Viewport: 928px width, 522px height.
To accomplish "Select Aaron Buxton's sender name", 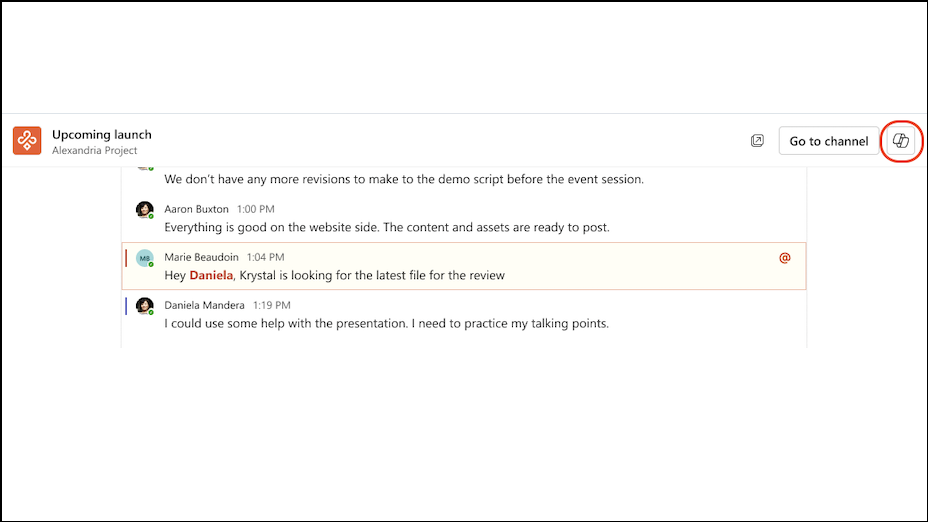I will (197, 209).
